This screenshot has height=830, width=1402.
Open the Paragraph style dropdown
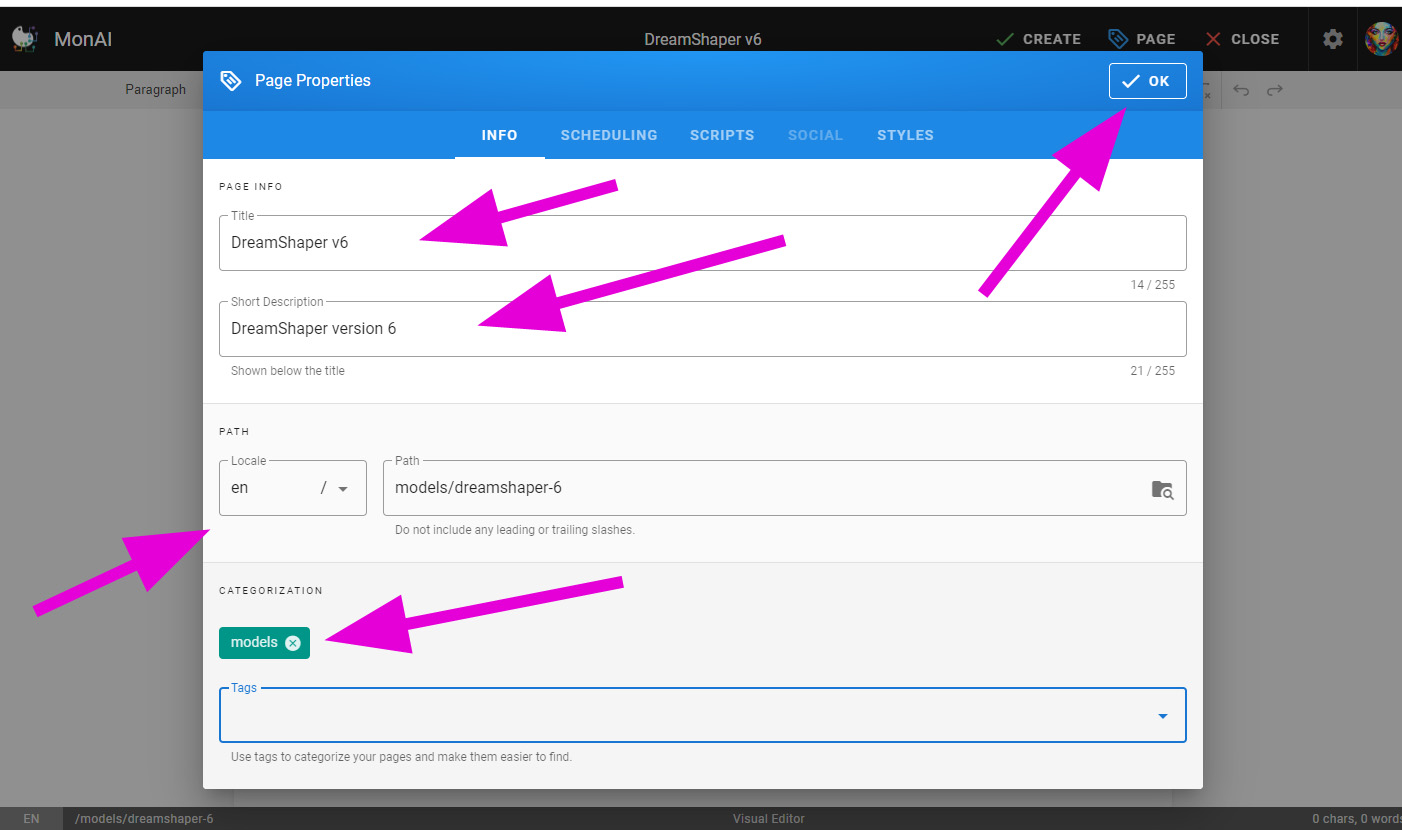pos(155,90)
